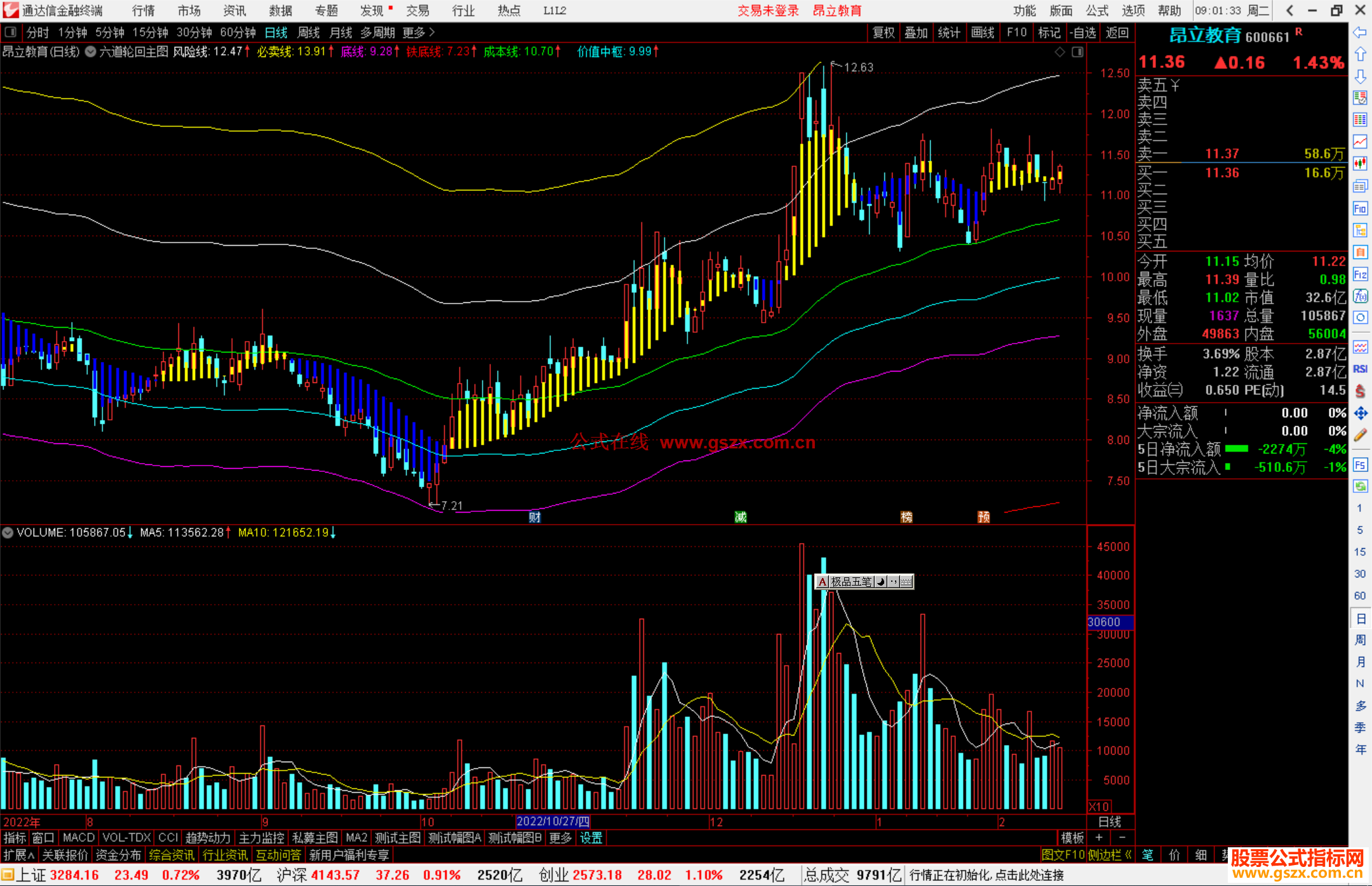1372x886 pixels.
Task: Click the RSI indicator icon in sidebar
Action: 1360,369
